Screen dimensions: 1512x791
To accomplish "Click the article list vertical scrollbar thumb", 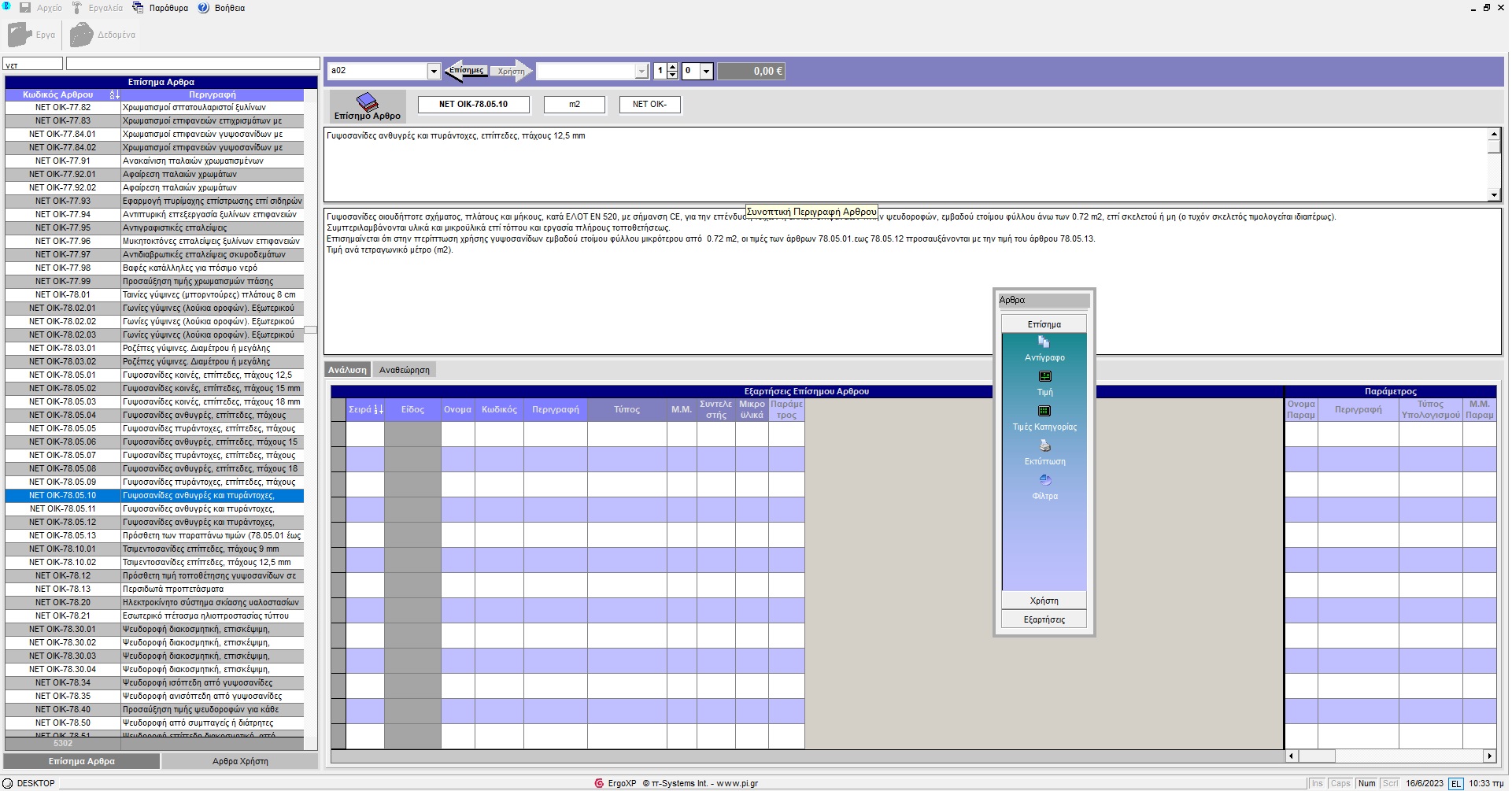I will pyautogui.click(x=311, y=330).
